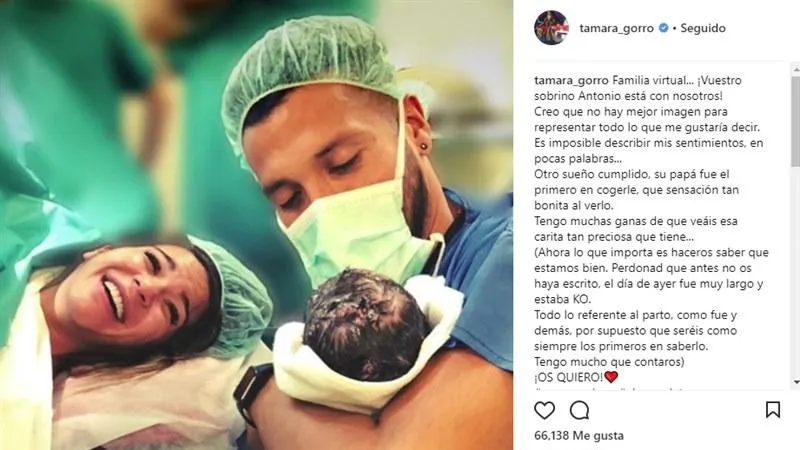Open tamara_gorro username in the post header
The height and width of the screenshot is (450, 800).
click(x=616, y=28)
